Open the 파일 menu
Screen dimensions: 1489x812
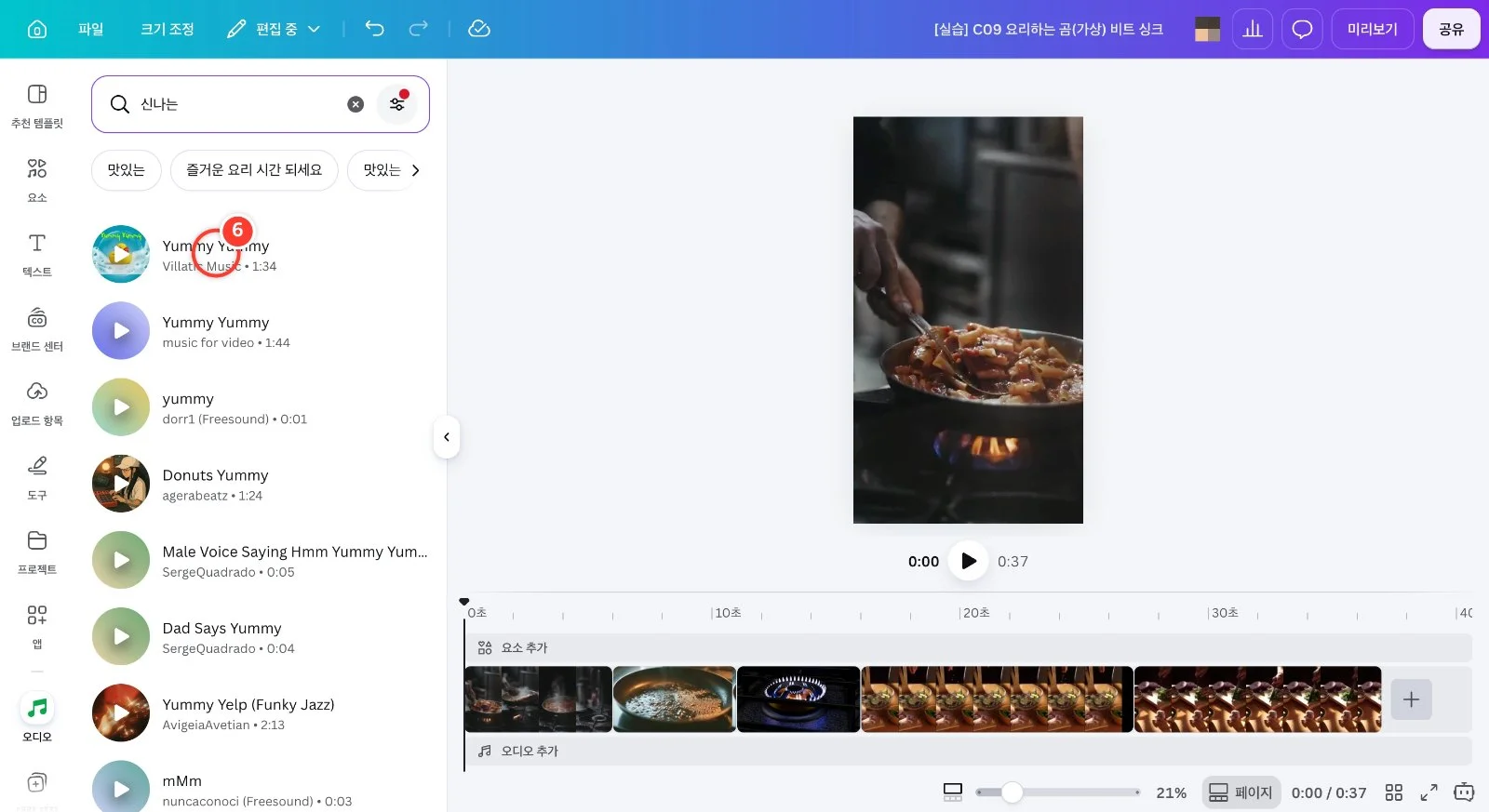[x=90, y=29]
